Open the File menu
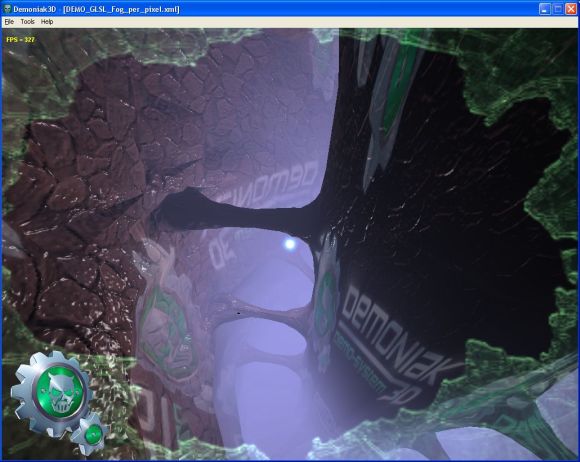This screenshot has width=580, height=462. pos(9,22)
